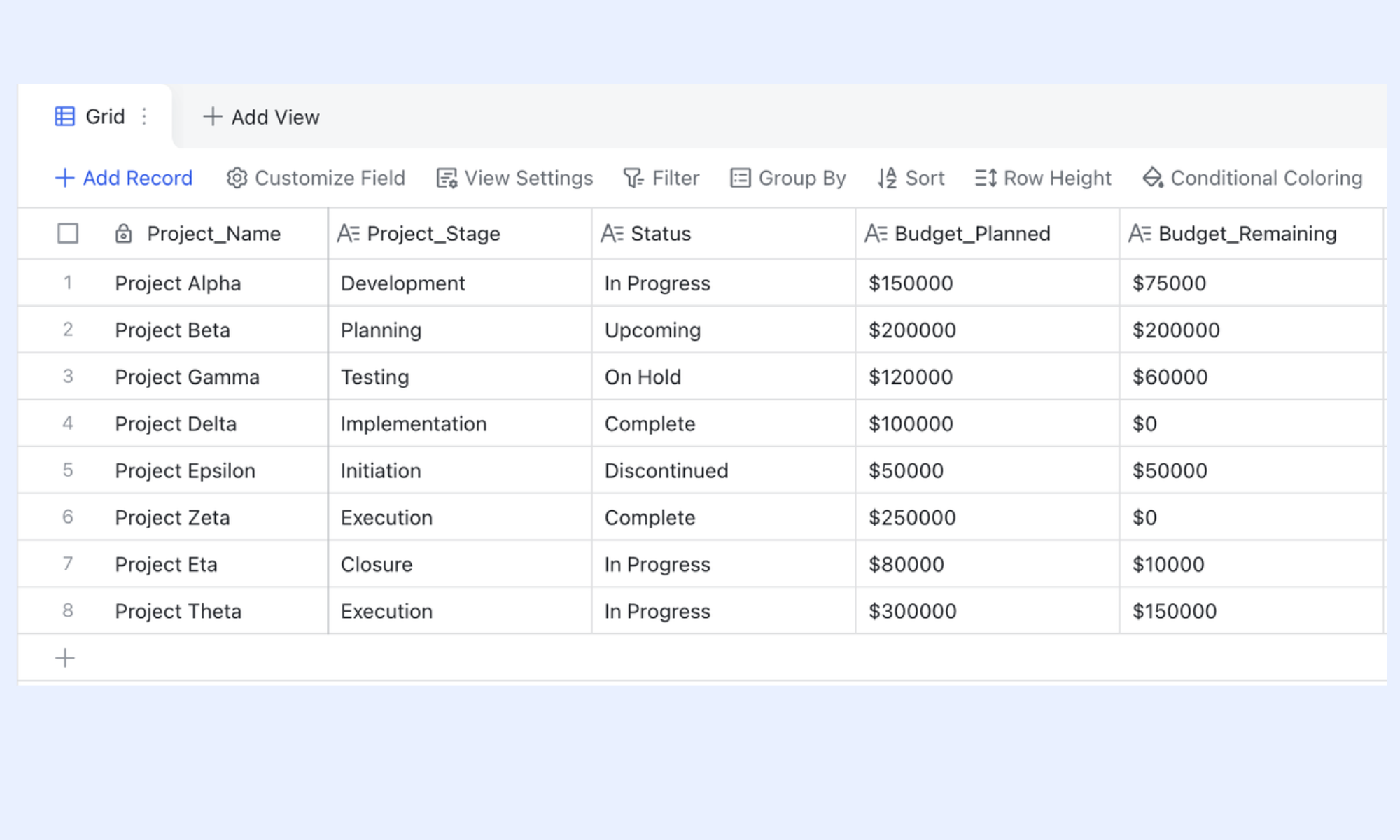
Task: Click the $10000 remaining budget cell
Action: 1252,564
